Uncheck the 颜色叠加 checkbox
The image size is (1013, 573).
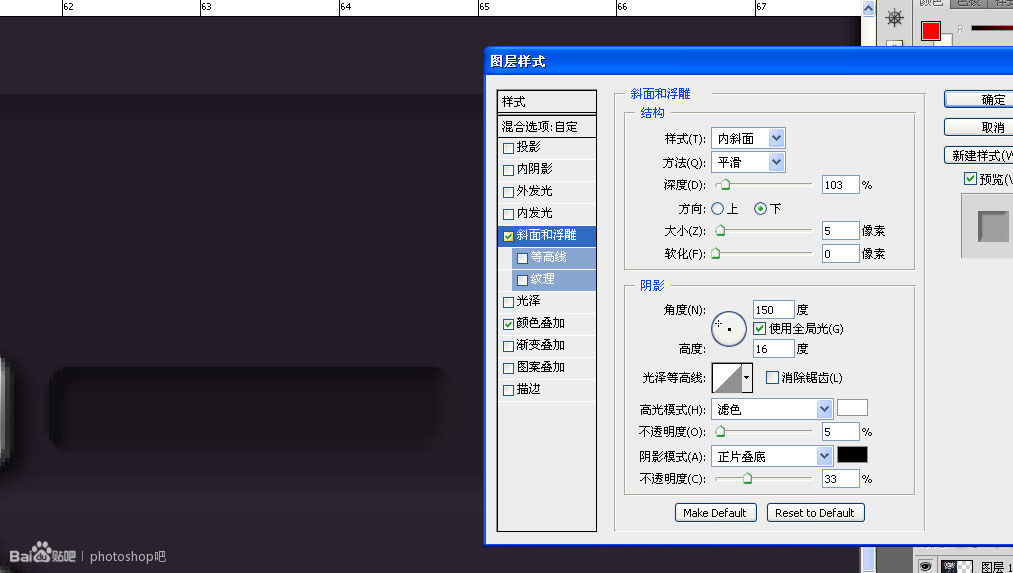point(508,324)
